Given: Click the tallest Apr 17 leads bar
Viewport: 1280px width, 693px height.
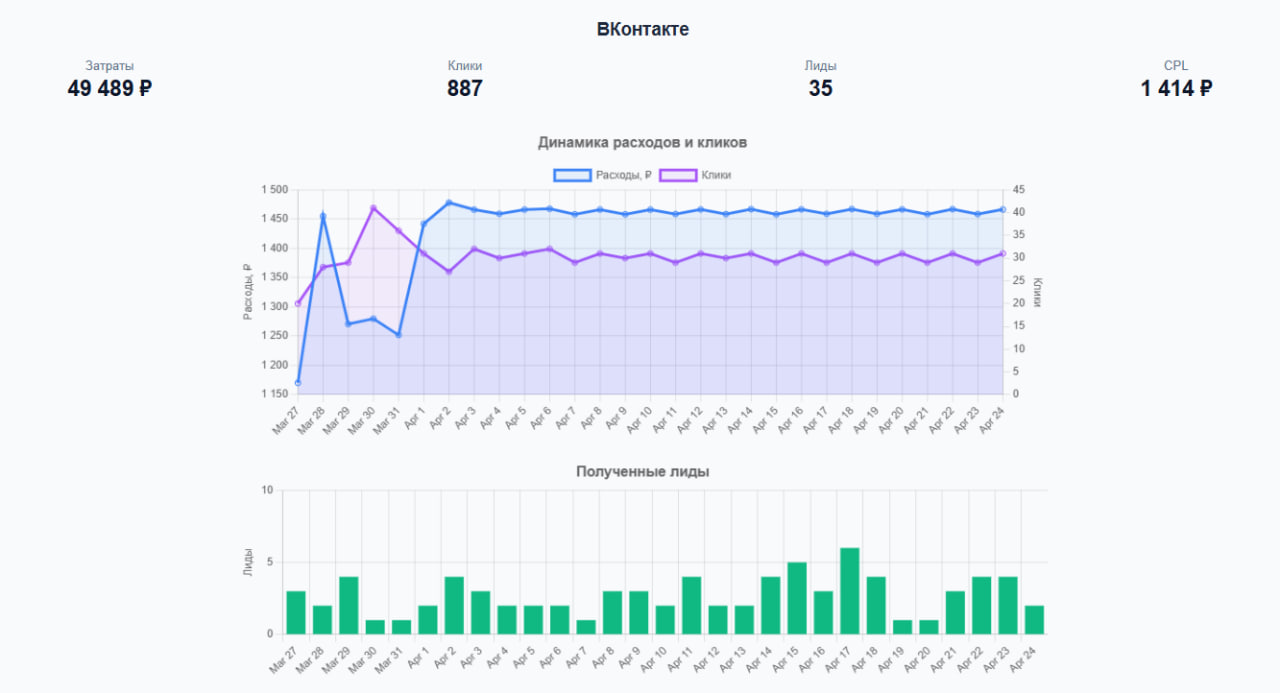Looking at the screenshot, I should point(850,591).
